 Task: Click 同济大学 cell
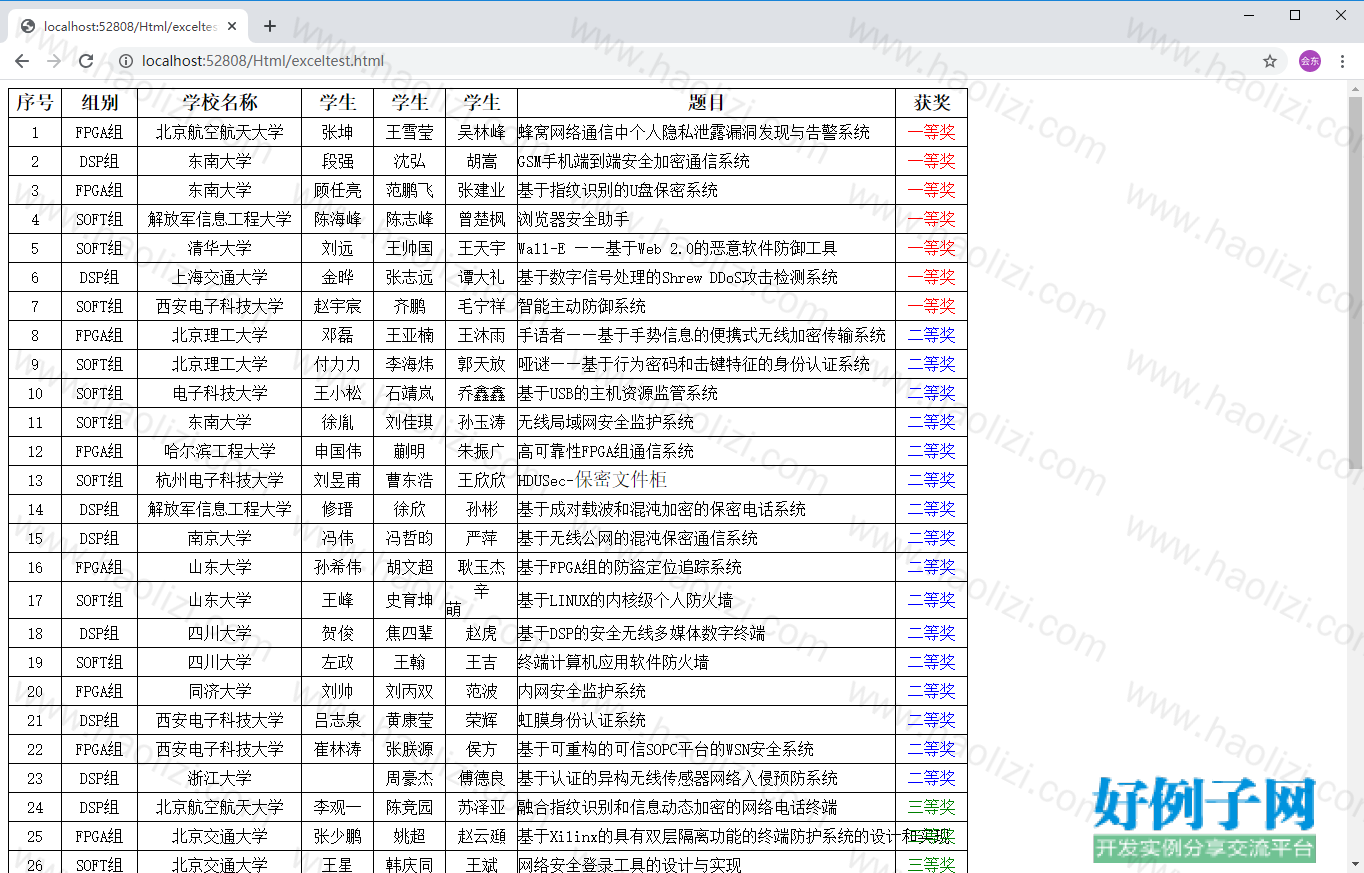click(220, 691)
